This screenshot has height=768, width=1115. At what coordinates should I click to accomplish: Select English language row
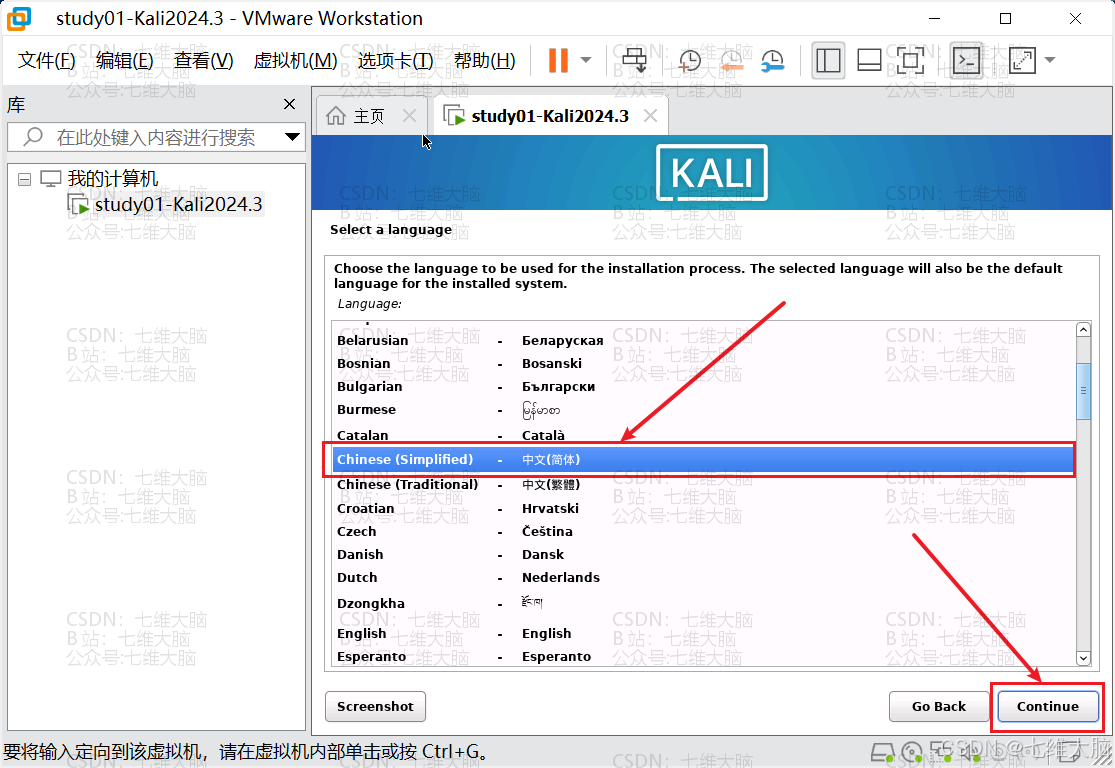coord(703,634)
